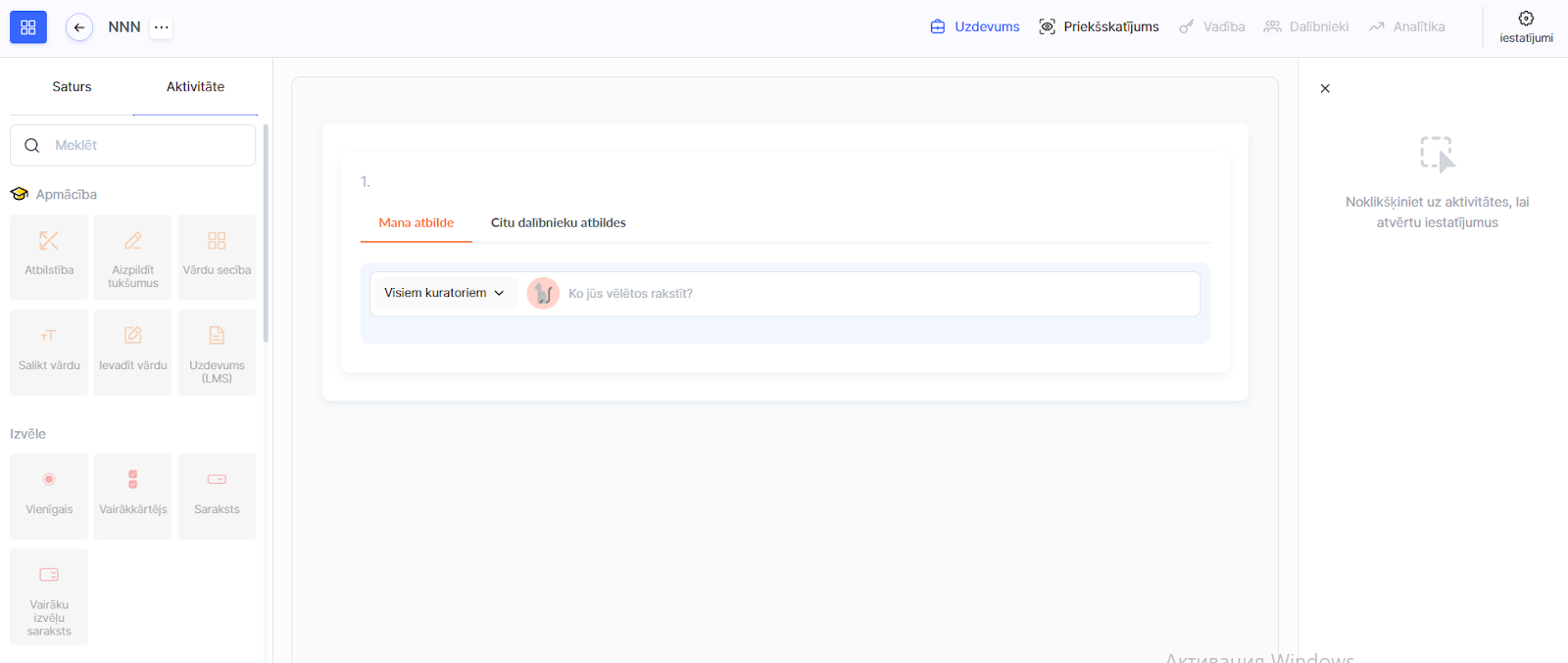Open the Analītika page

(x=1407, y=27)
